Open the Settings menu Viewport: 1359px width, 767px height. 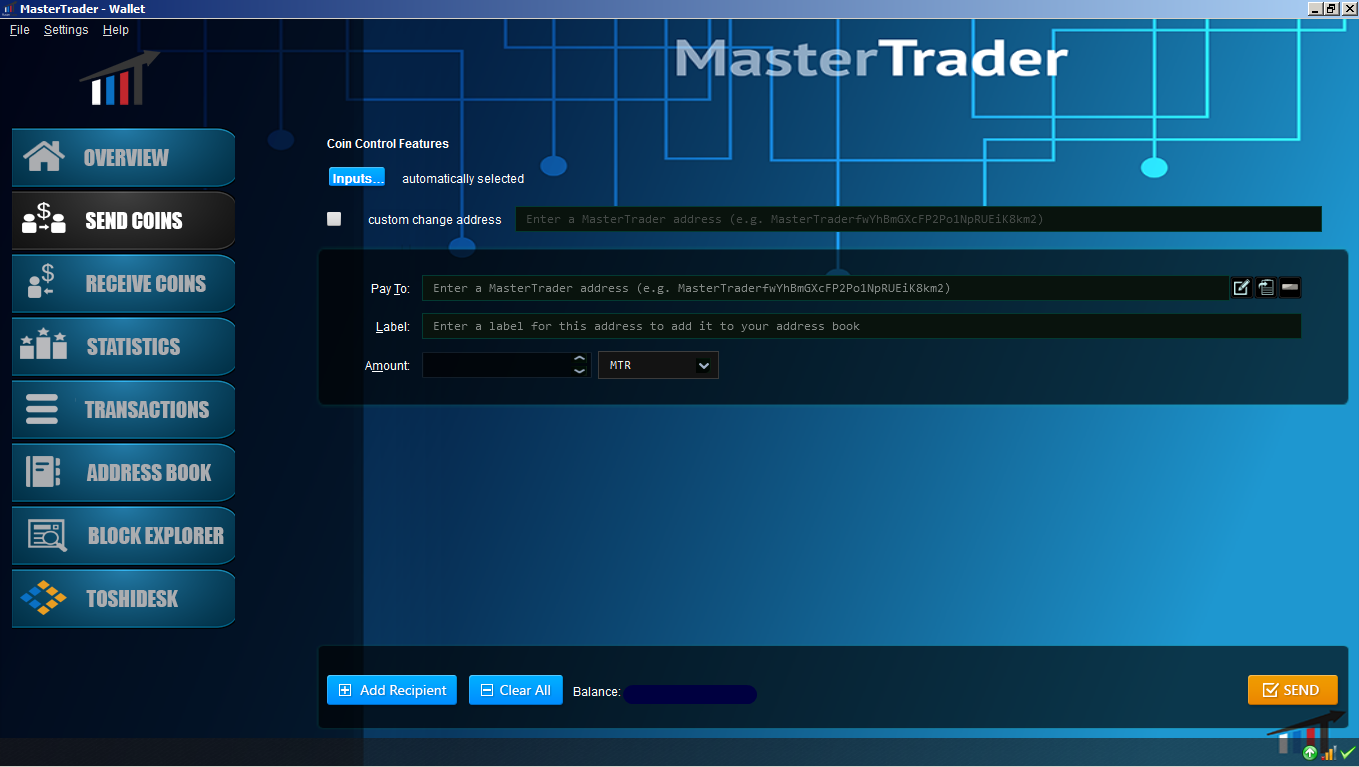[66, 30]
